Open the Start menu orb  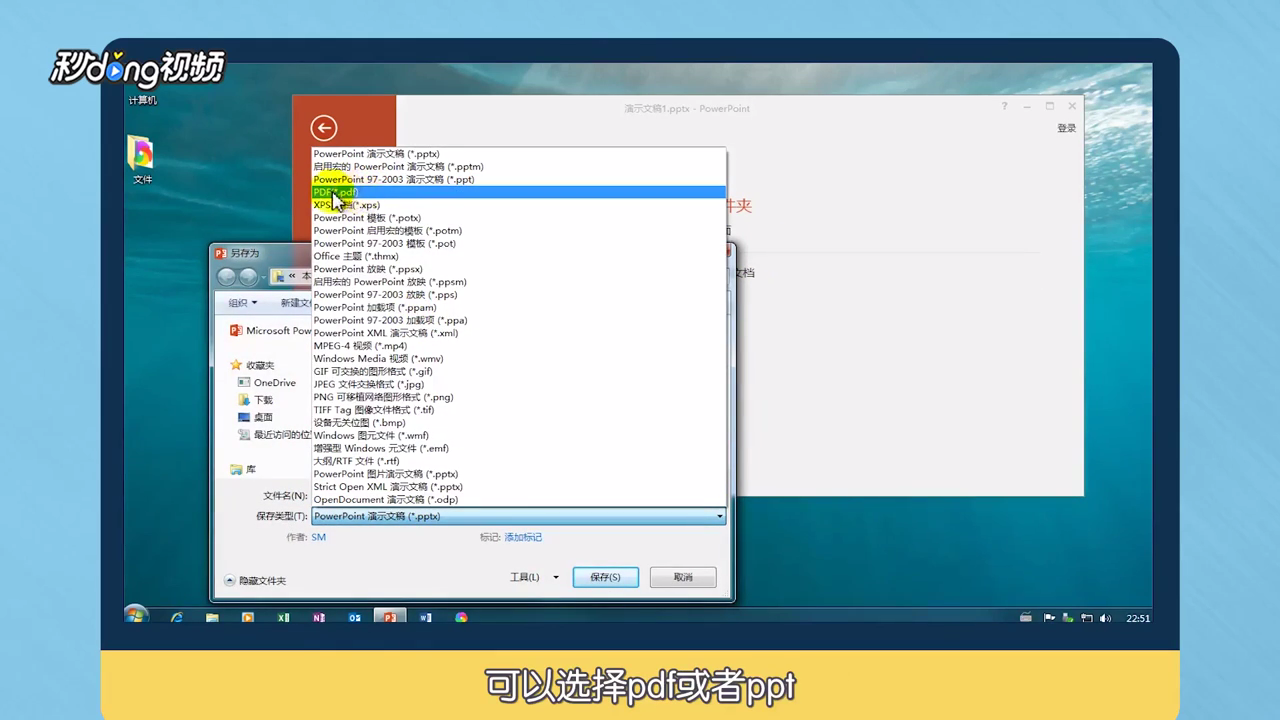coord(136,616)
